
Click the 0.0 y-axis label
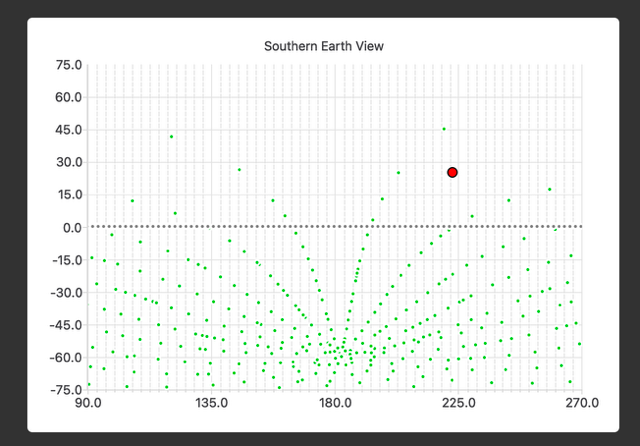point(71,227)
